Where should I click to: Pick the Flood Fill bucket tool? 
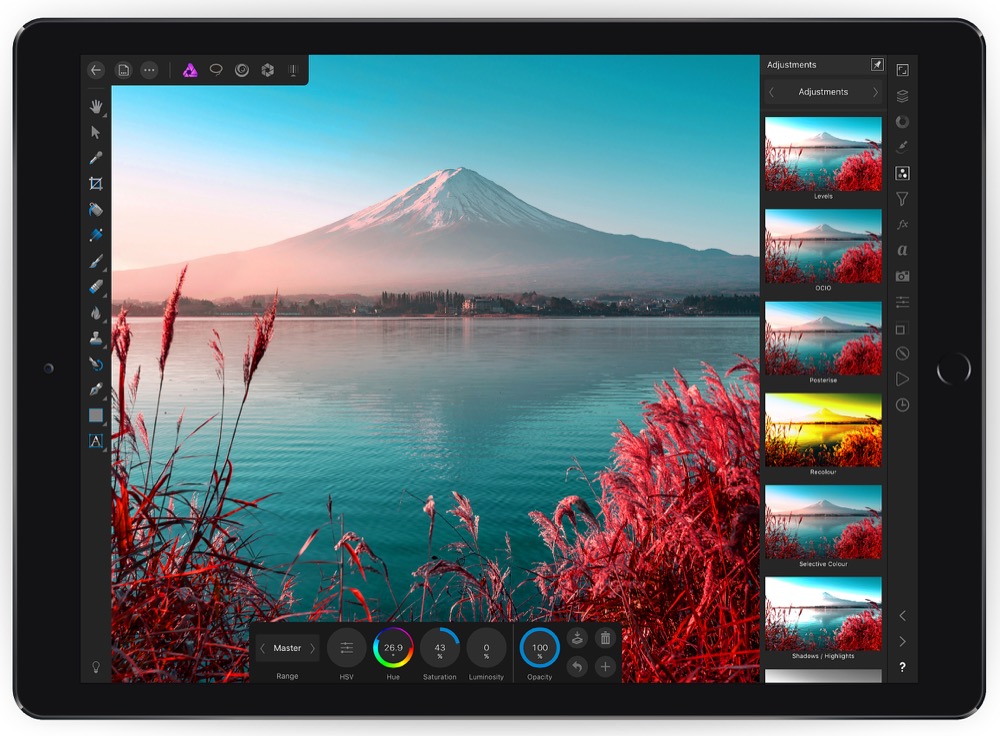pyautogui.click(x=96, y=210)
